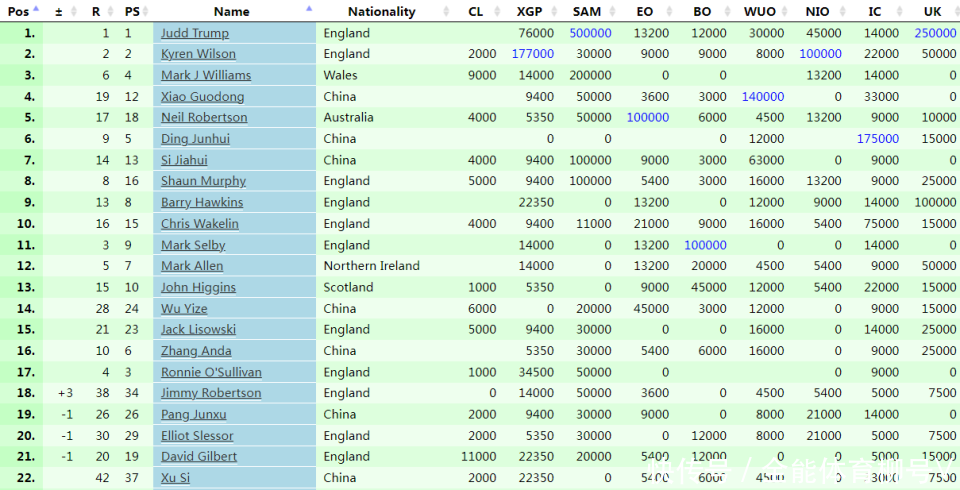960x490 pixels.
Task: Click sort arrows next to R column
Action: tap(111, 12)
